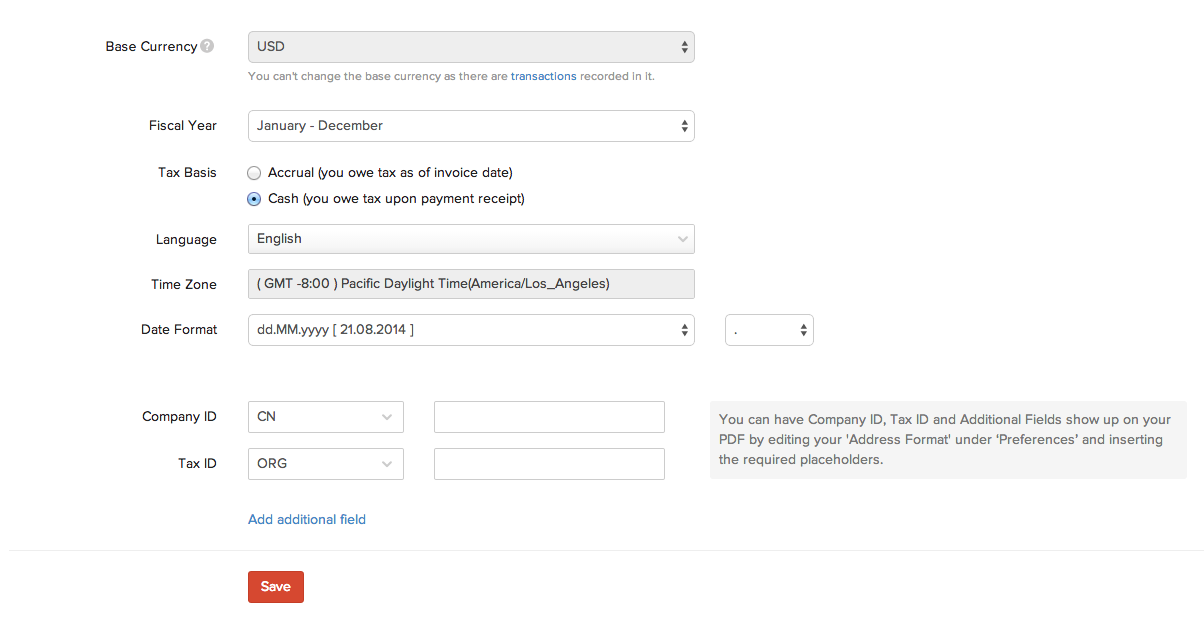Select the Accrual tax basis option
The height and width of the screenshot is (622, 1204).
click(254, 173)
